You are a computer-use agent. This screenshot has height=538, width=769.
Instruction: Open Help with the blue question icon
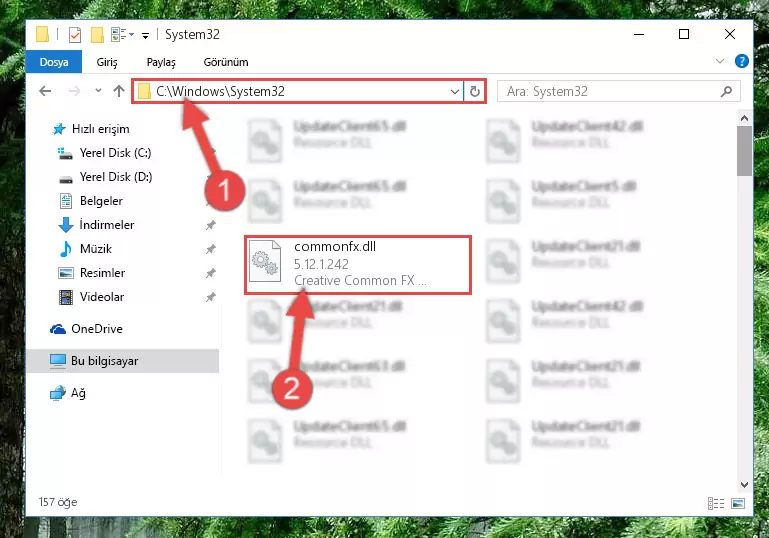pyautogui.click(x=742, y=61)
